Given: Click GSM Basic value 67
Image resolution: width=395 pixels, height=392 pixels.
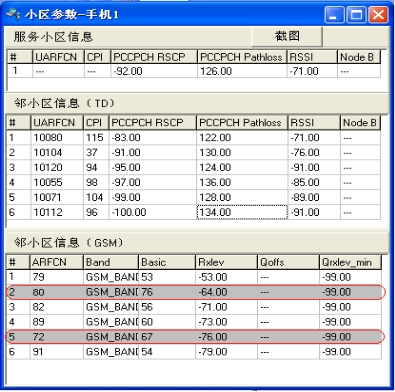Looking at the screenshot, I should click(x=167, y=337).
